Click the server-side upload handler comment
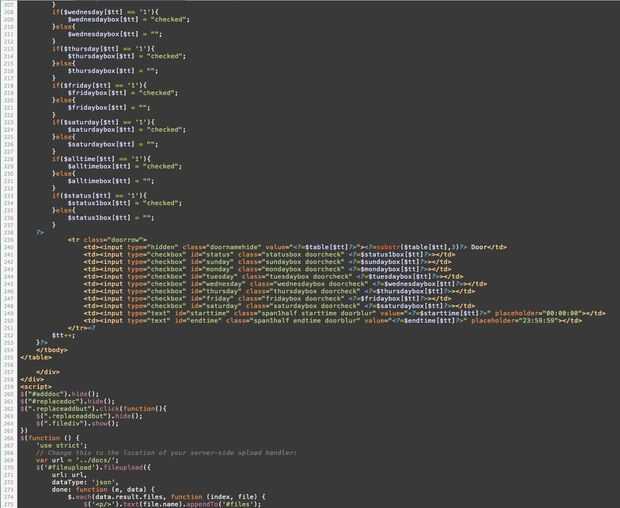Viewport: 620px width, 508px height. 166,453
